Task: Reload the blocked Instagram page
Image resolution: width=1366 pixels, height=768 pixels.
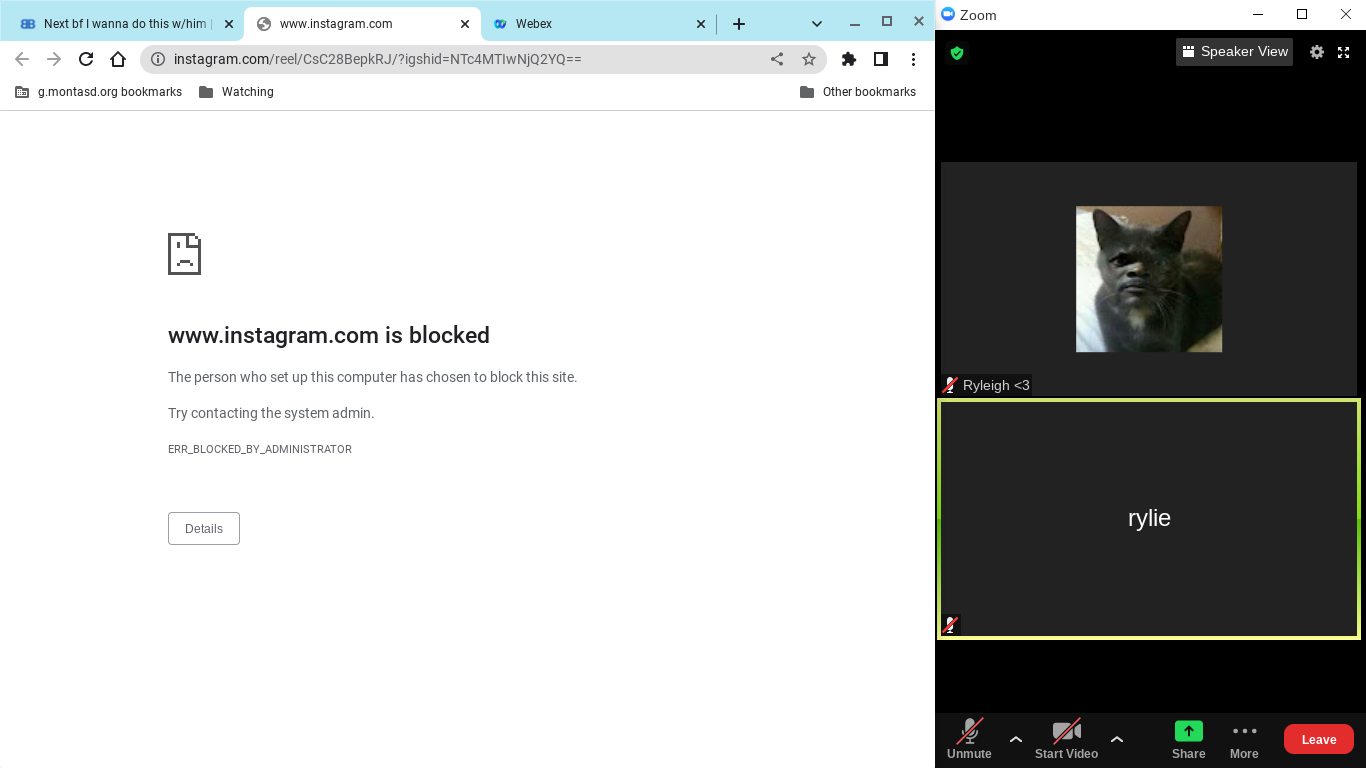Action: click(x=86, y=59)
